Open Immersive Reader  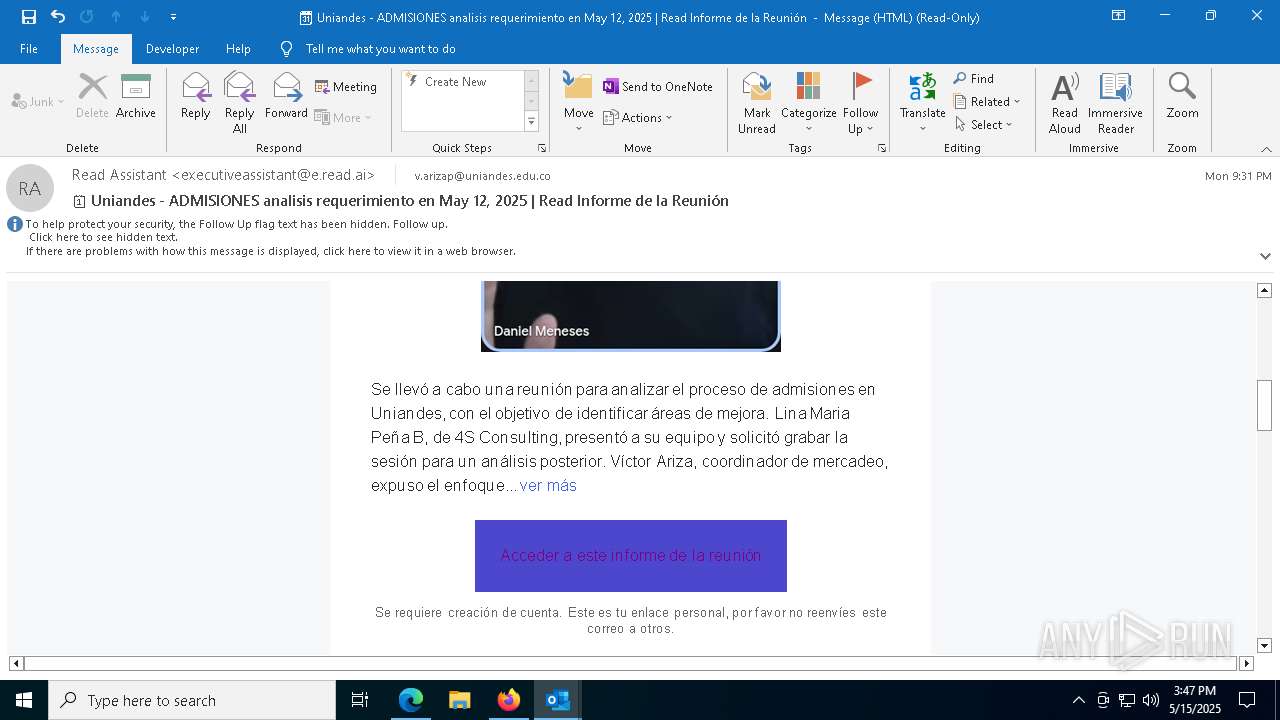pos(1115,102)
